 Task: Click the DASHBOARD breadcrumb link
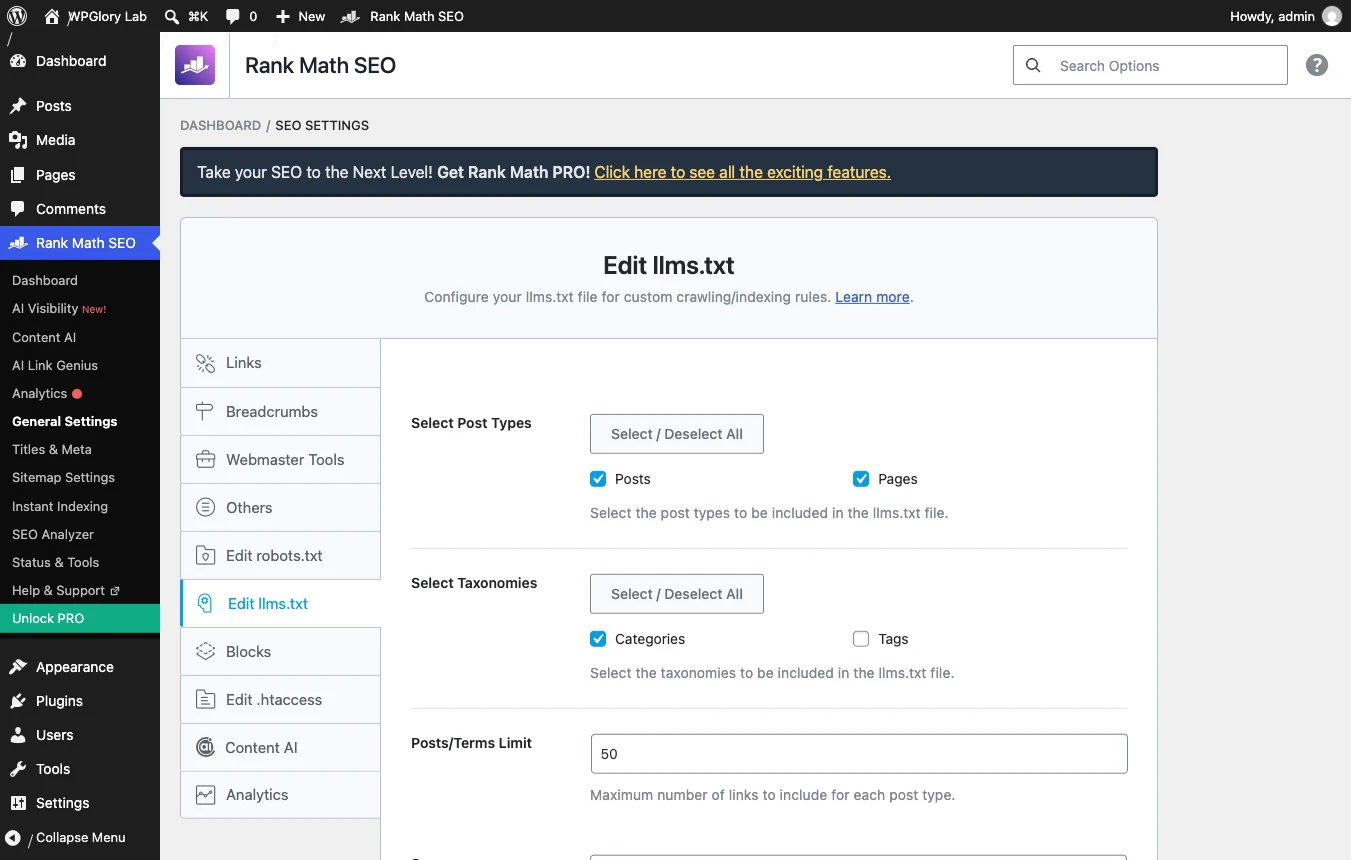click(x=220, y=125)
